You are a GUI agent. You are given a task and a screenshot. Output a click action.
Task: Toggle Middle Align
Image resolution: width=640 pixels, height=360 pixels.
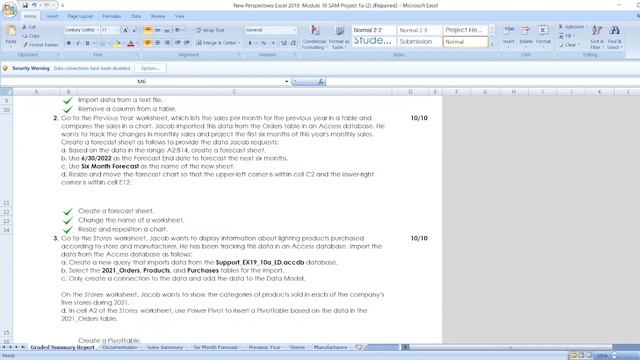(x=158, y=30)
